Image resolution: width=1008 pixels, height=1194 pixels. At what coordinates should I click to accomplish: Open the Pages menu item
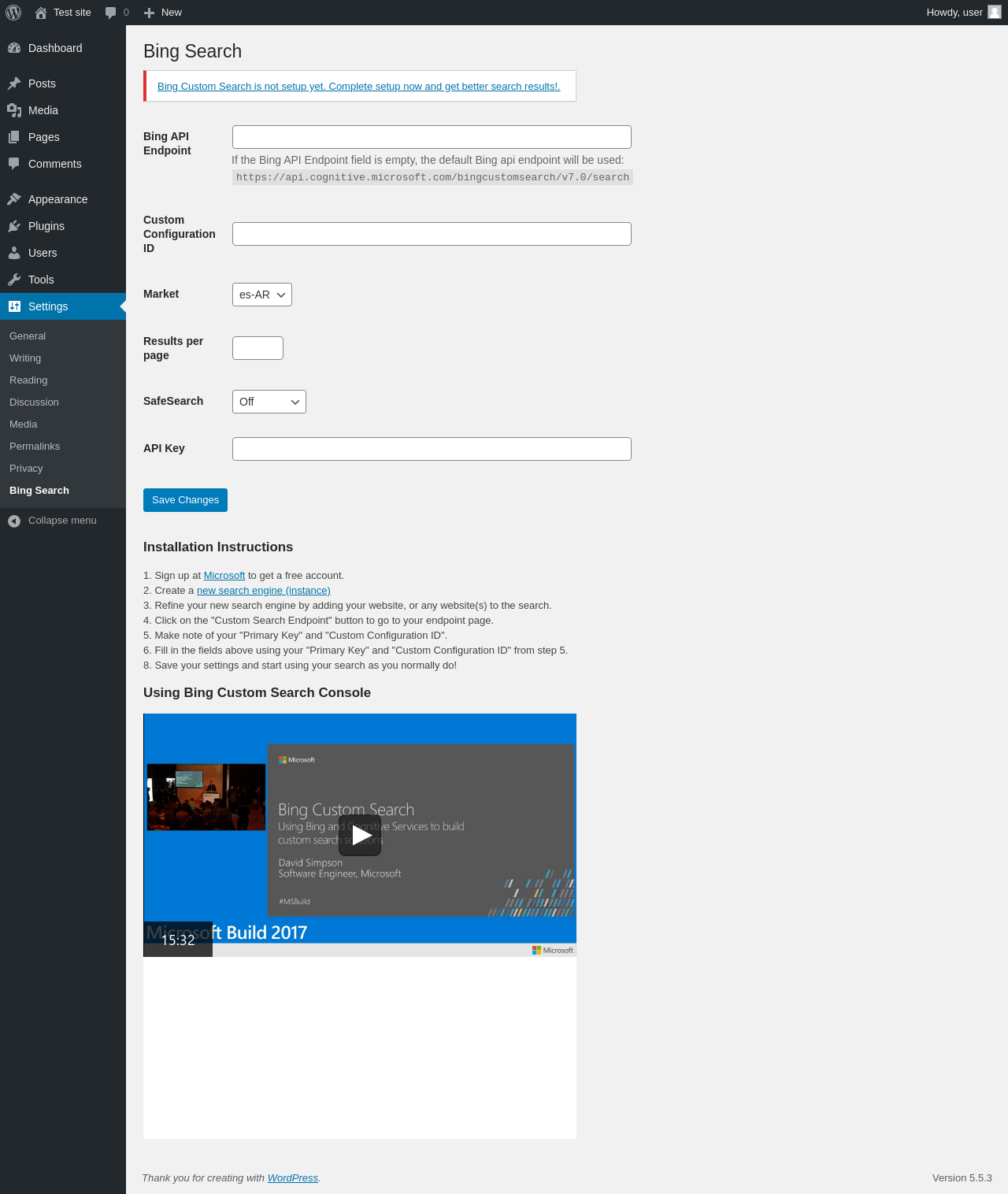pyautogui.click(x=63, y=137)
